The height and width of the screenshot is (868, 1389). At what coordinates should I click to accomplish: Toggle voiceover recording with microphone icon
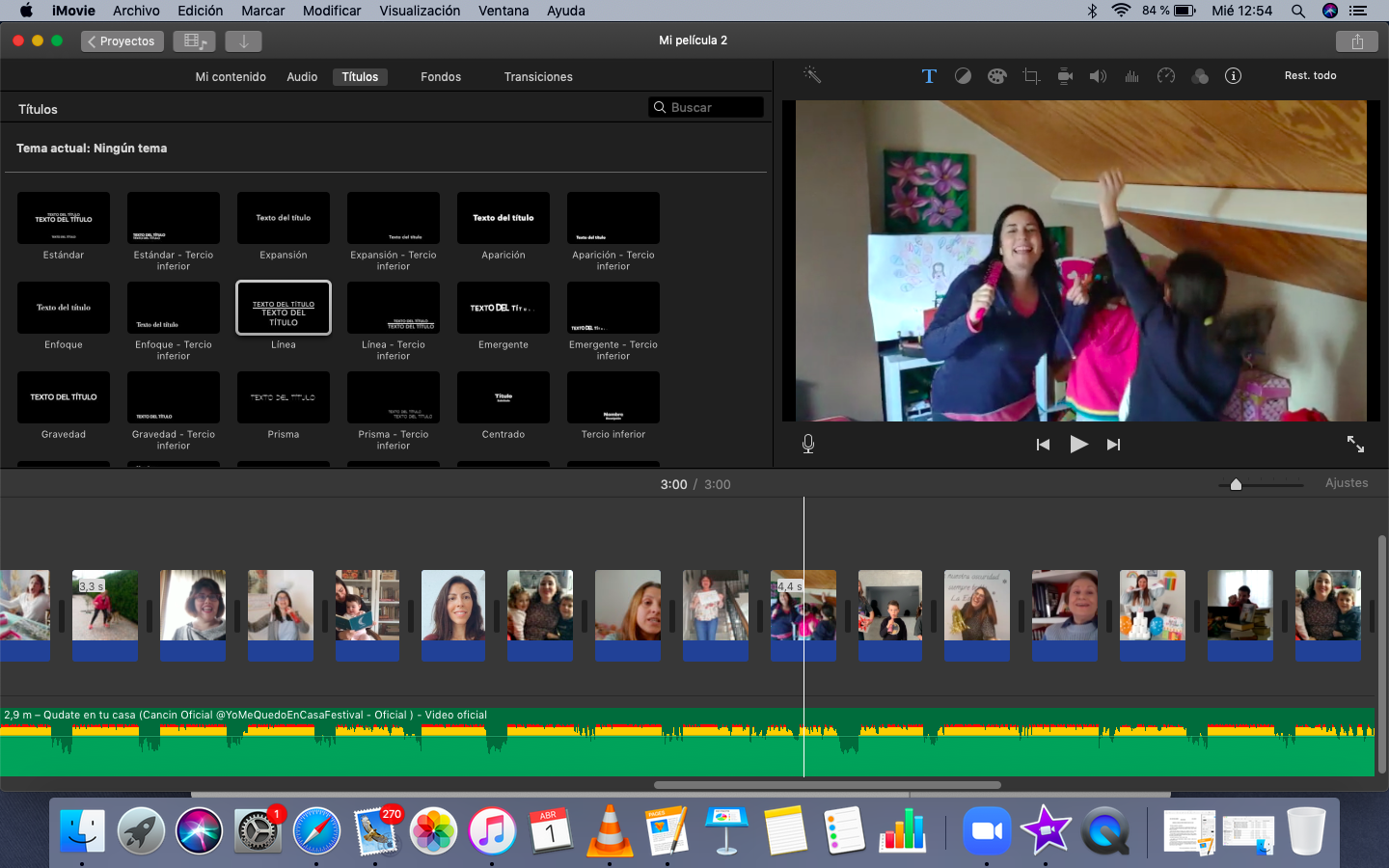click(x=808, y=444)
